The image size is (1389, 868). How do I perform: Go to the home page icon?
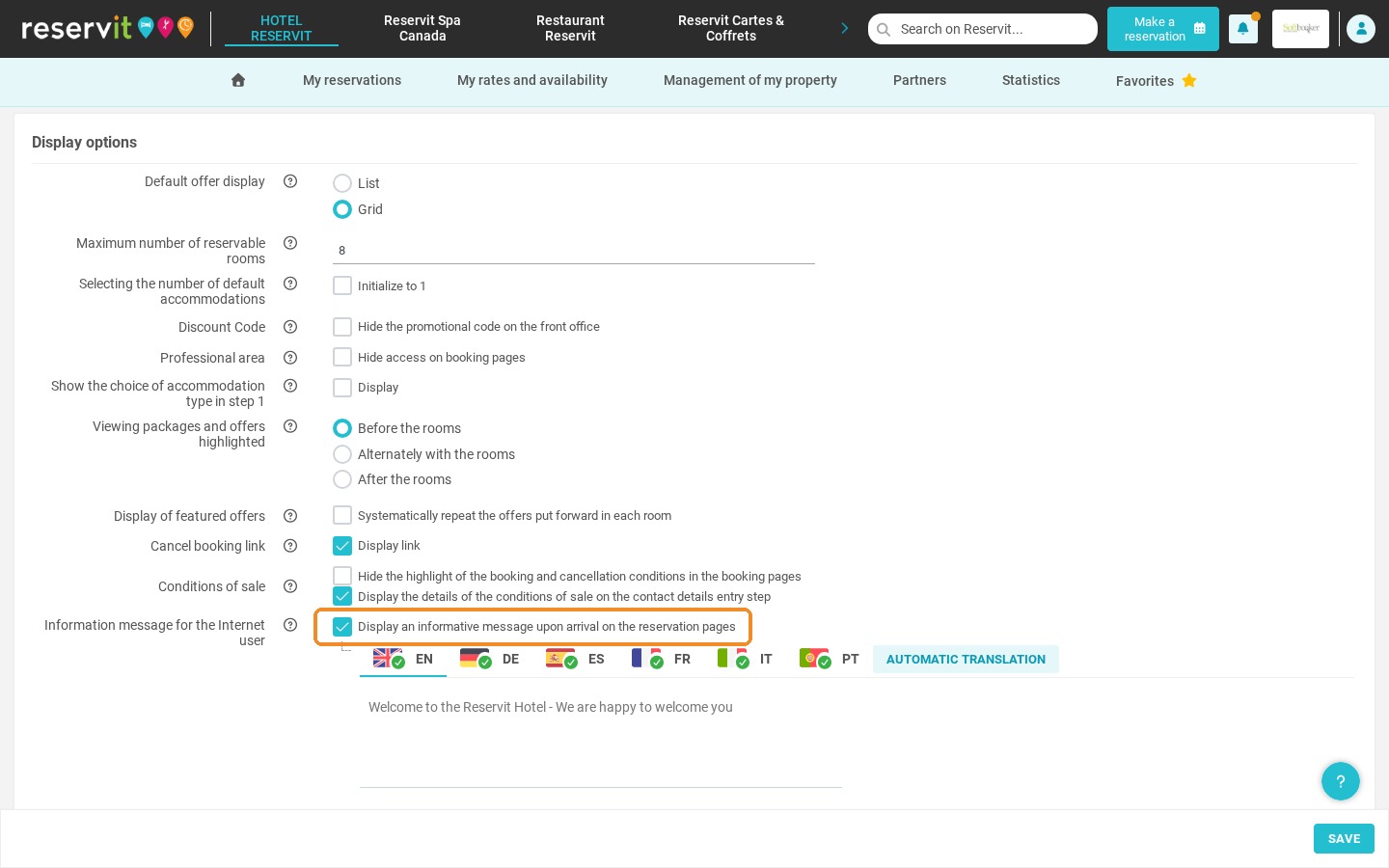pyautogui.click(x=238, y=80)
